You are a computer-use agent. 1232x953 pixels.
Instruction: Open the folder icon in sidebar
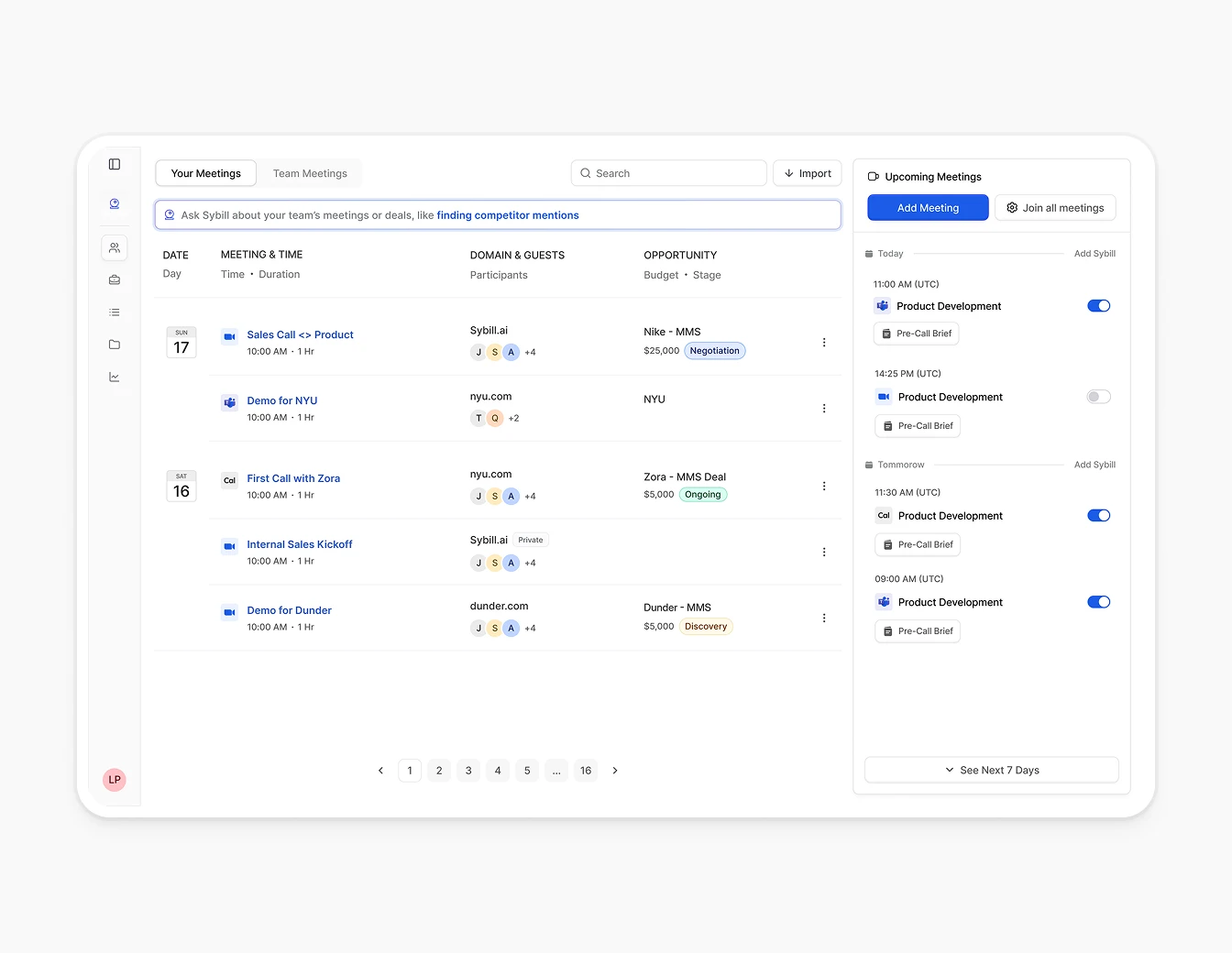[x=115, y=345]
